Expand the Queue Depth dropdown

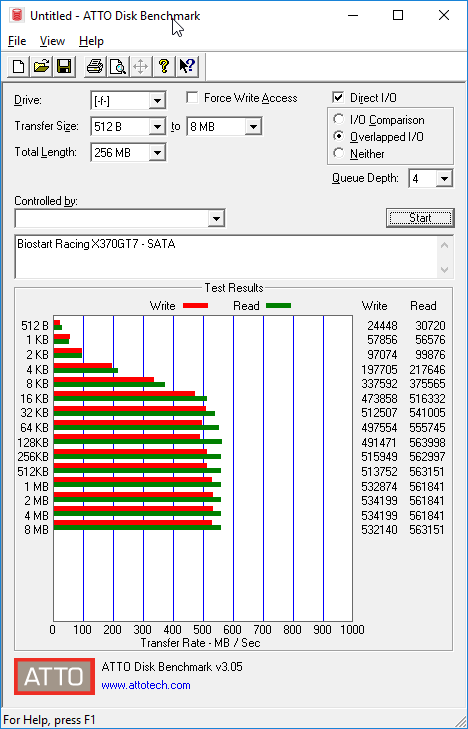pos(444,179)
